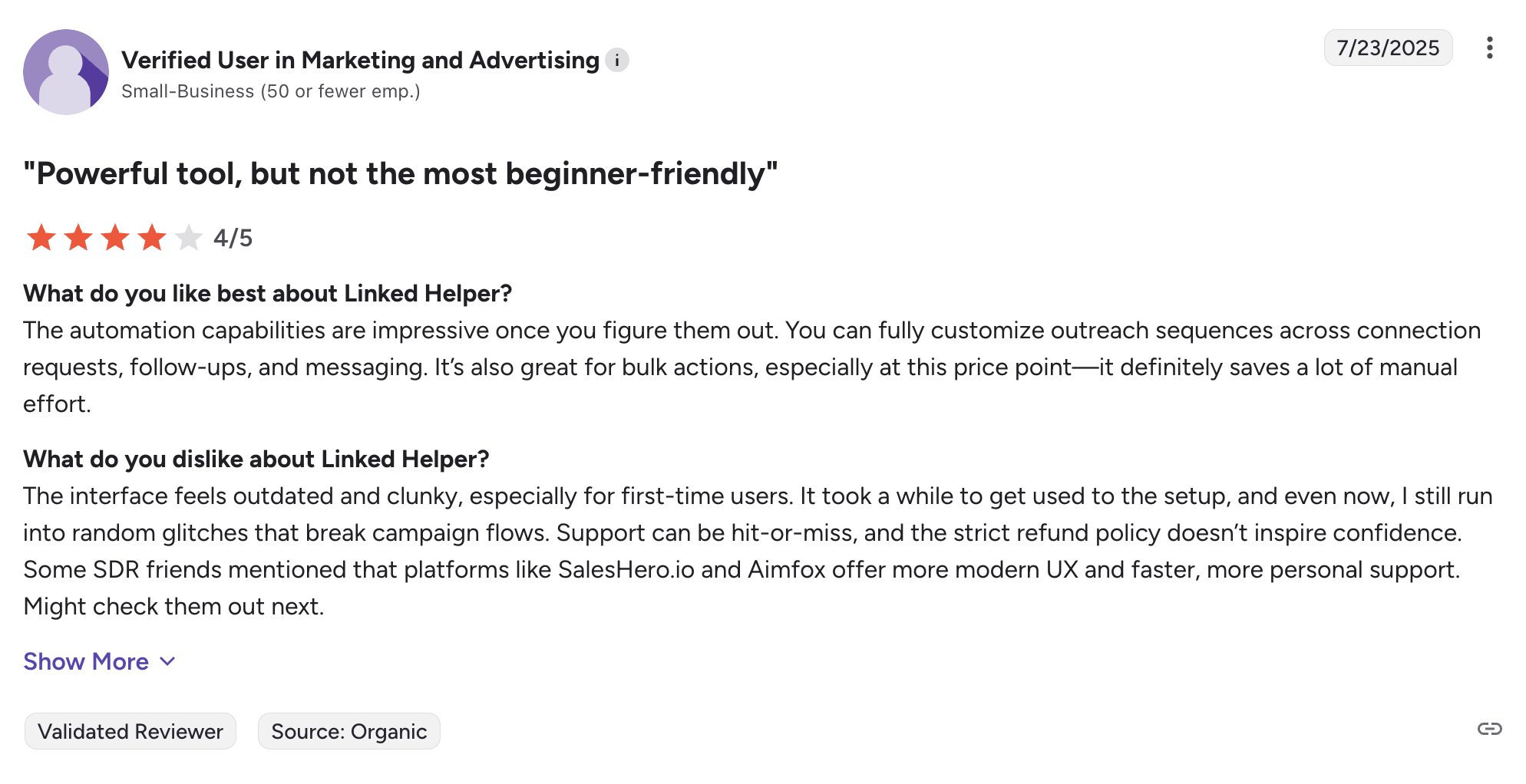Click the fourth orange rating star

pos(152,238)
